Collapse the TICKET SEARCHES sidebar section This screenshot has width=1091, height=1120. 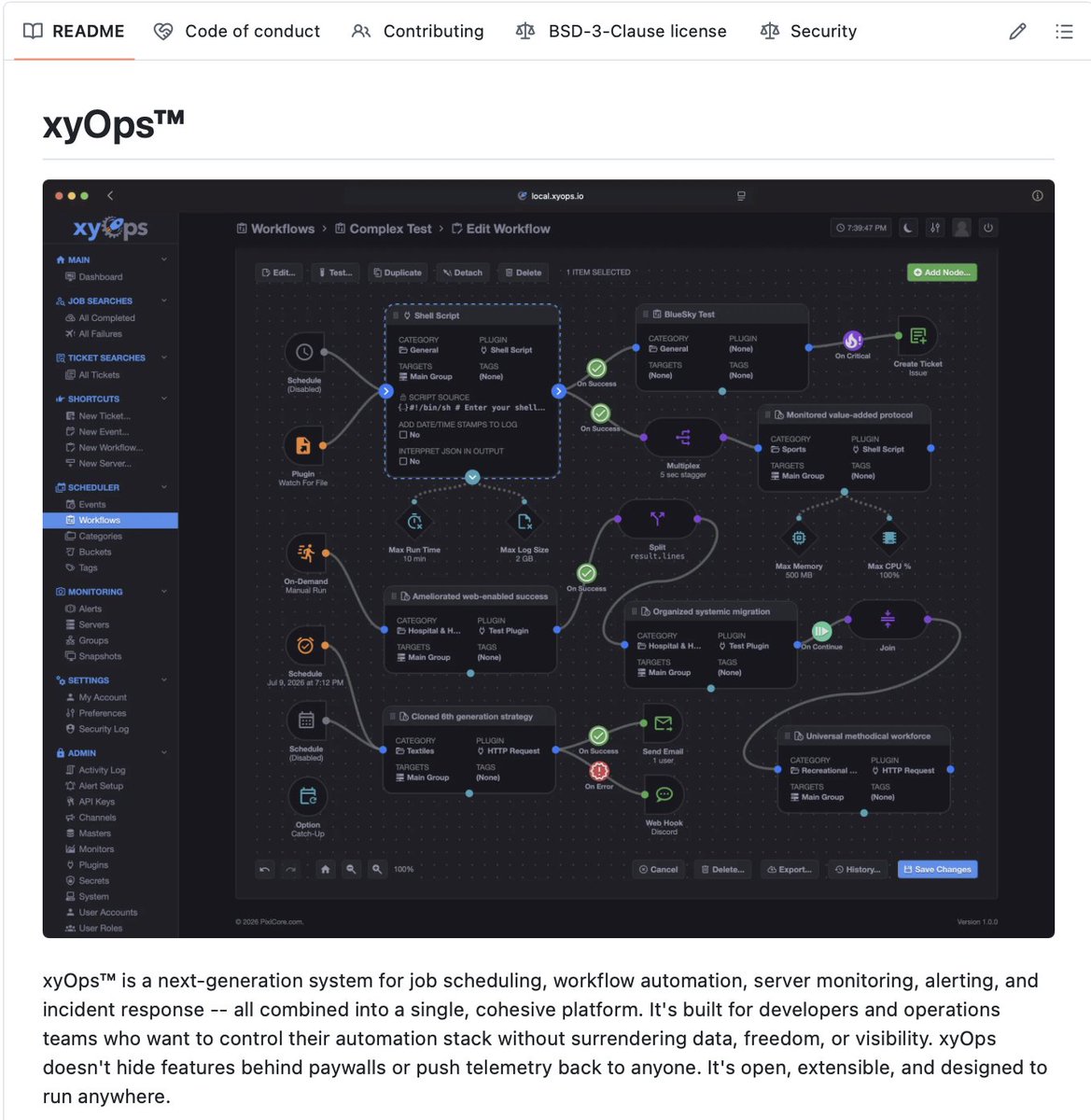pos(164,357)
